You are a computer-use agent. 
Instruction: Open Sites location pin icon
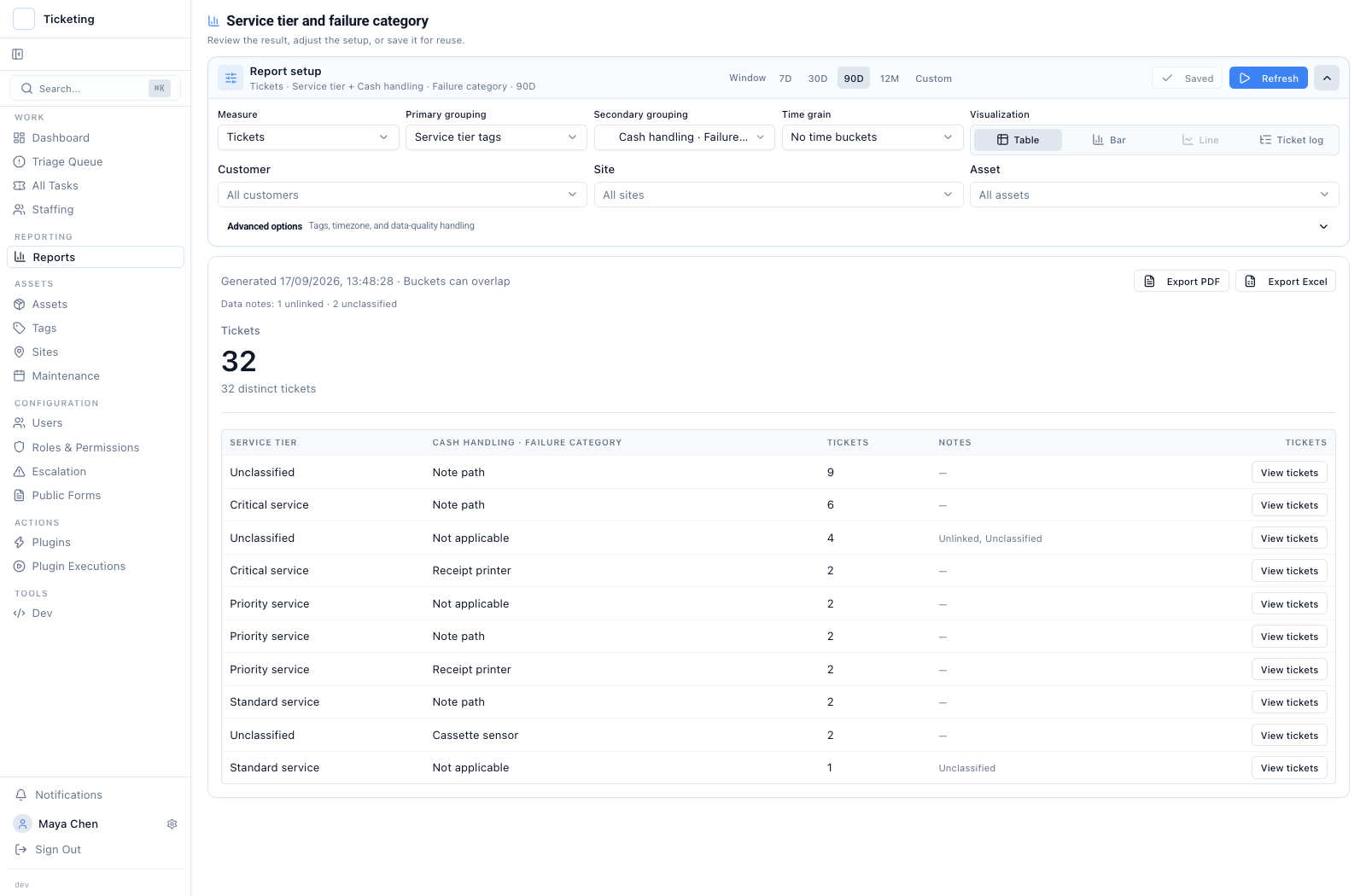coord(20,352)
